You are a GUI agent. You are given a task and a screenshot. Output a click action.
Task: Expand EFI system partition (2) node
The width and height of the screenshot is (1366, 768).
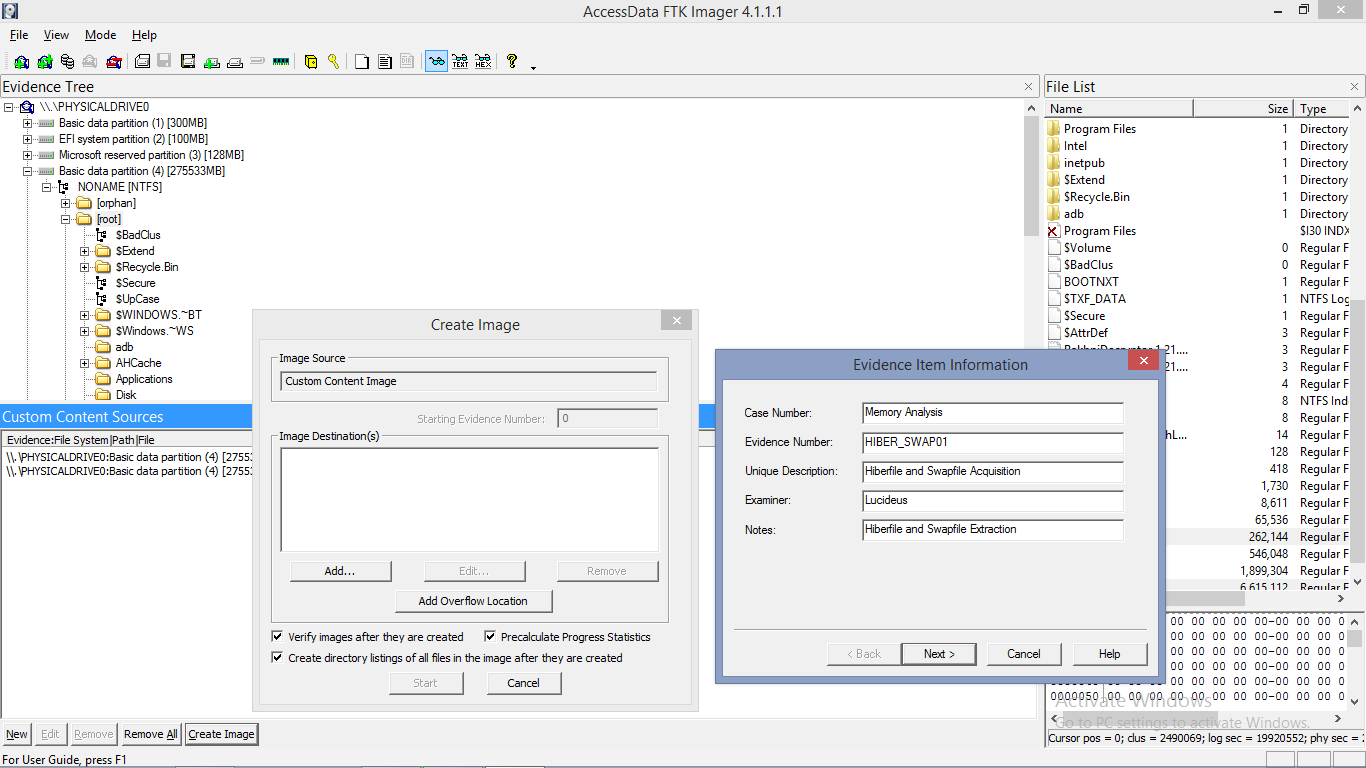28,139
